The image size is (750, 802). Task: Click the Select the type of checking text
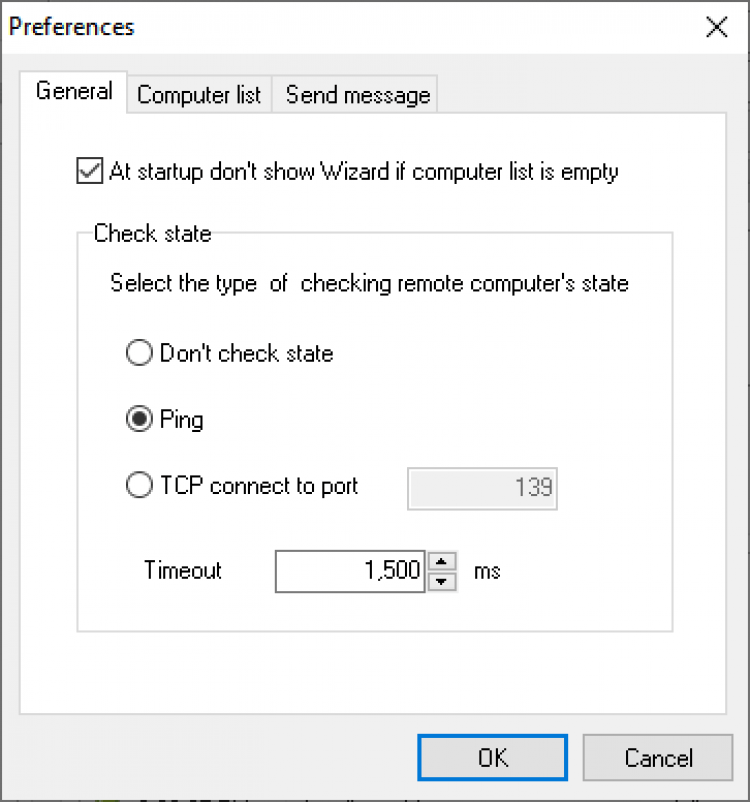coord(369,284)
